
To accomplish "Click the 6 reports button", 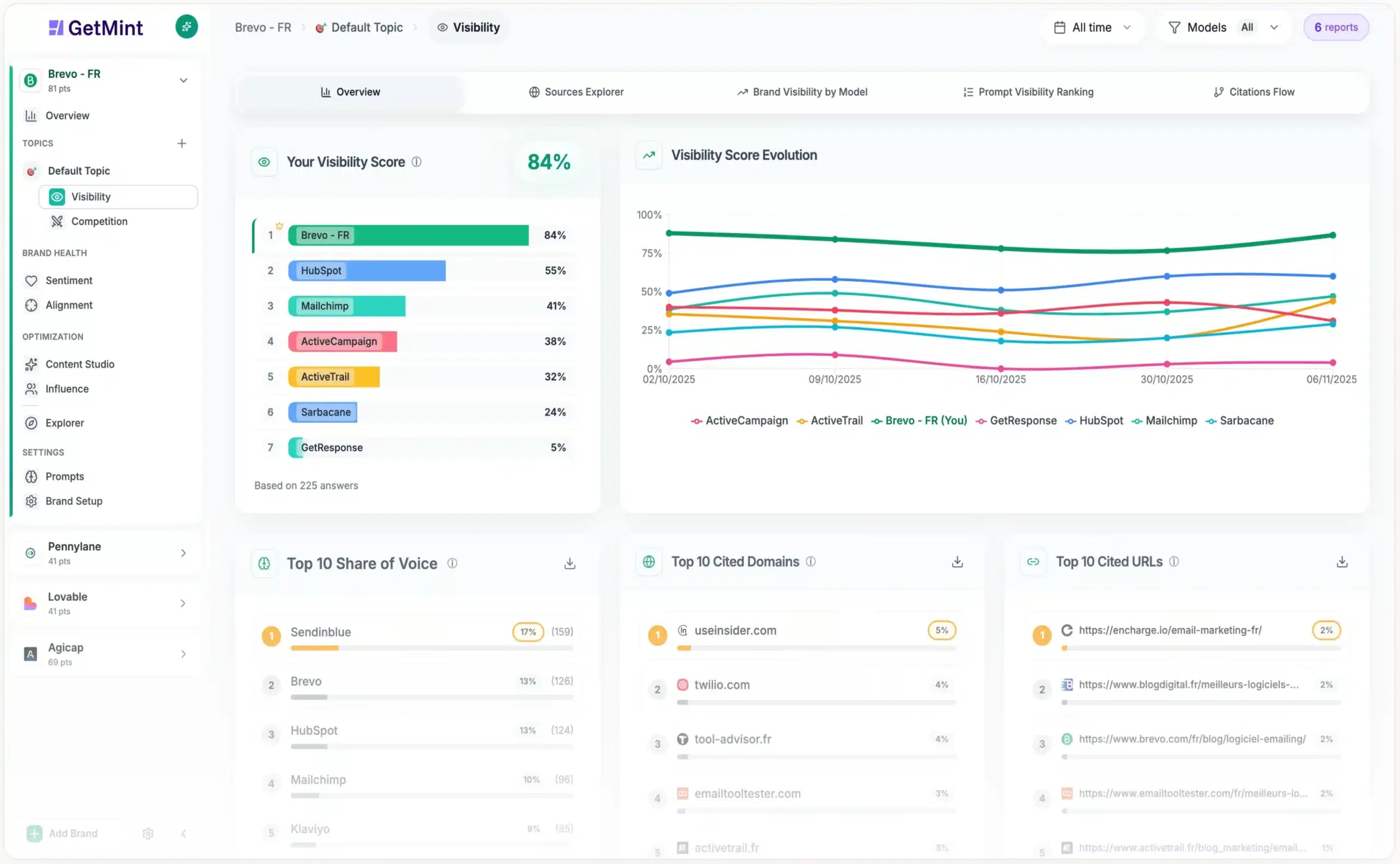I will tap(1335, 27).
